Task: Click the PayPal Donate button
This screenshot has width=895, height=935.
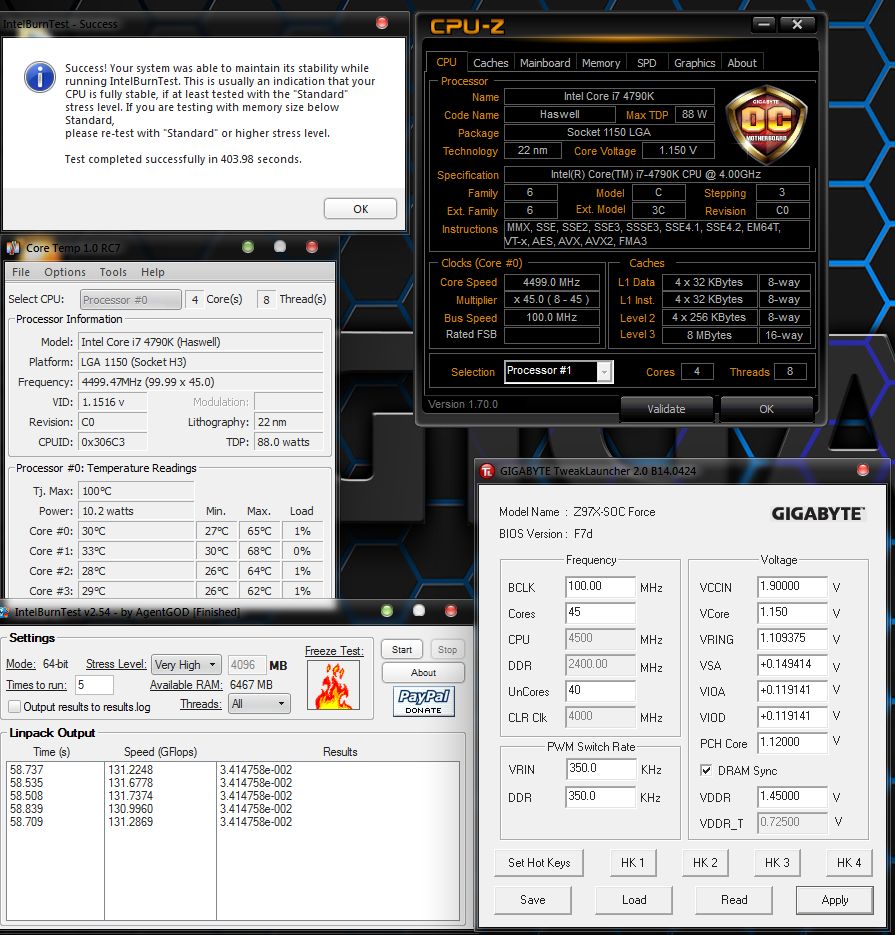Action: (x=423, y=701)
